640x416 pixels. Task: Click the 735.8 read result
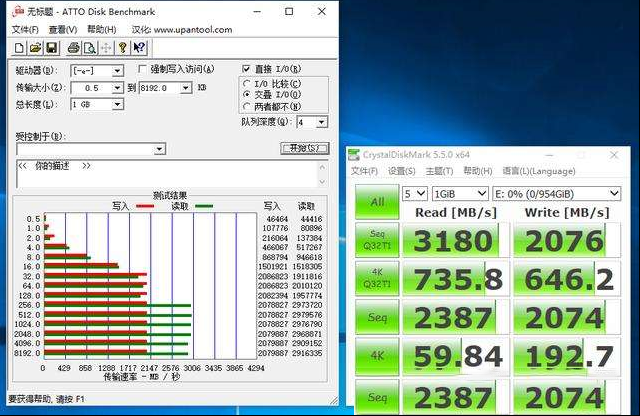pyautogui.click(x=456, y=279)
